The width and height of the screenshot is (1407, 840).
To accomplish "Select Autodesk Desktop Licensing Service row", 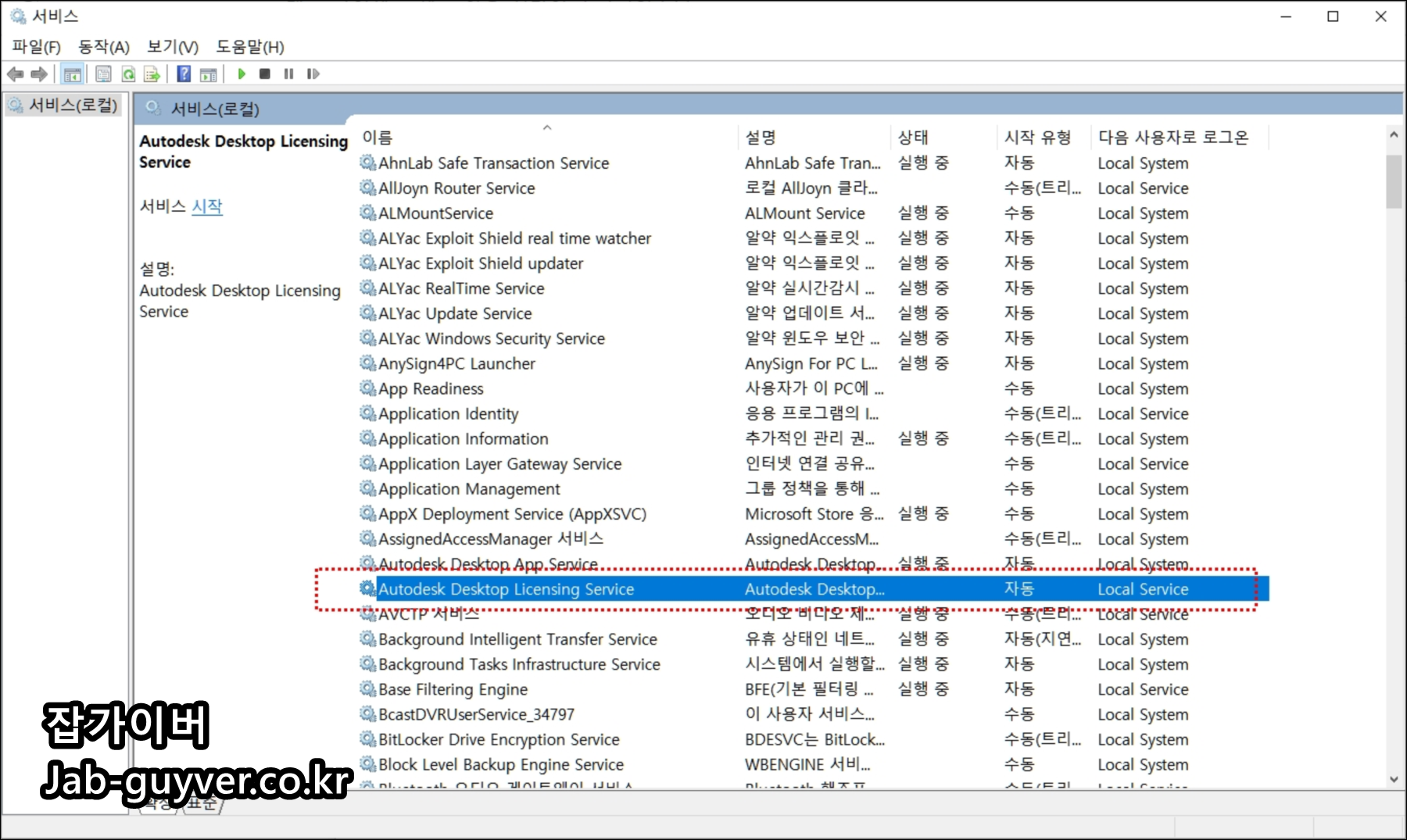I will [813, 589].
